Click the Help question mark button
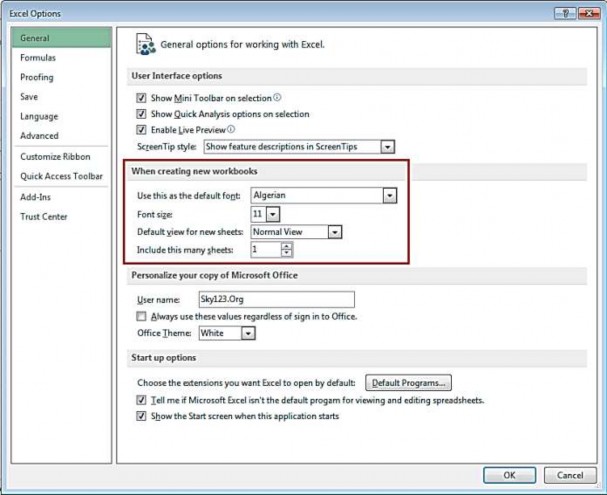The image size is (607, 495). pyautogui.click(x=566, y=12)
